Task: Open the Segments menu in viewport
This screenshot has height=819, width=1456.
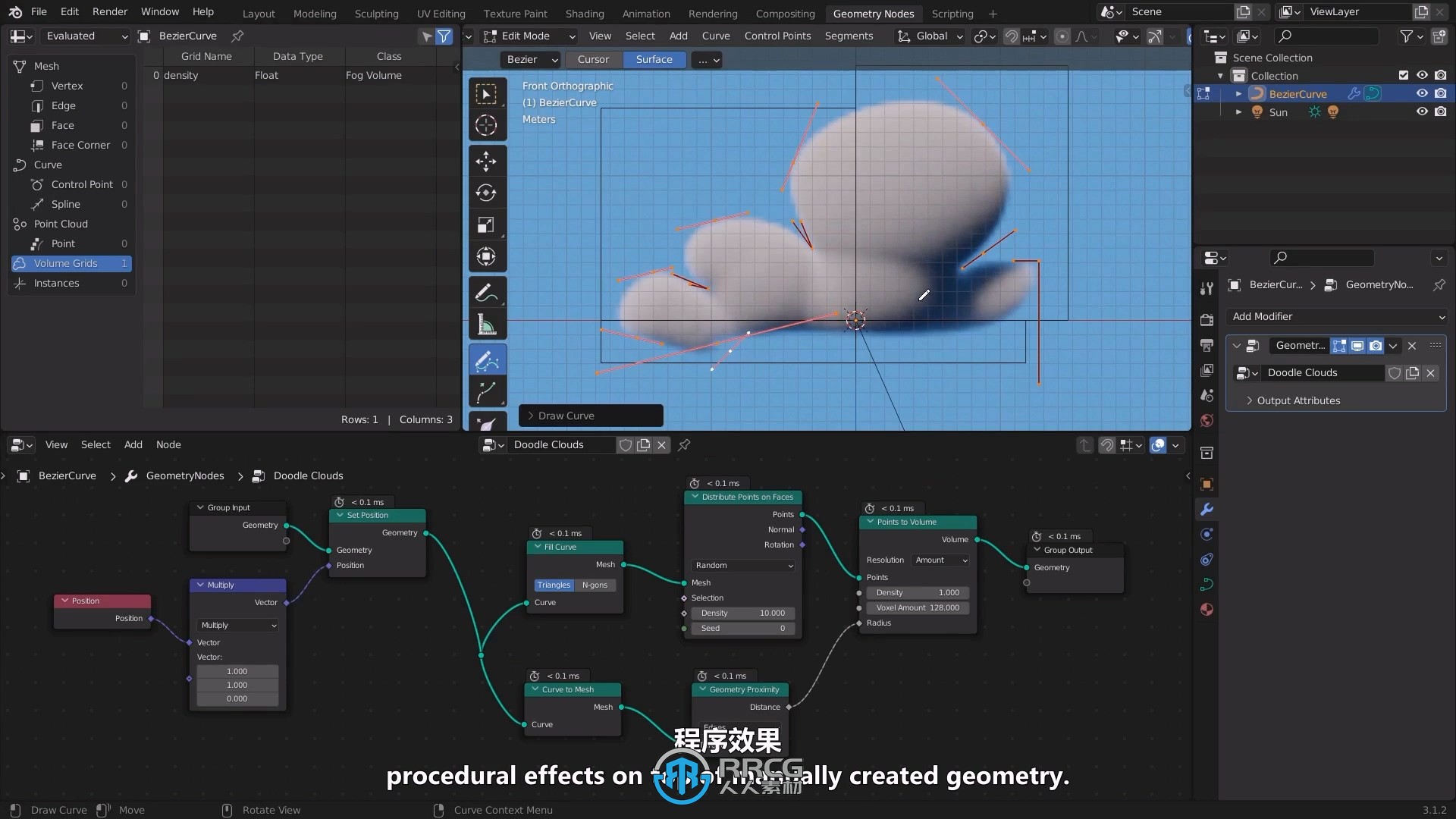Action: [x=849, y=36]
